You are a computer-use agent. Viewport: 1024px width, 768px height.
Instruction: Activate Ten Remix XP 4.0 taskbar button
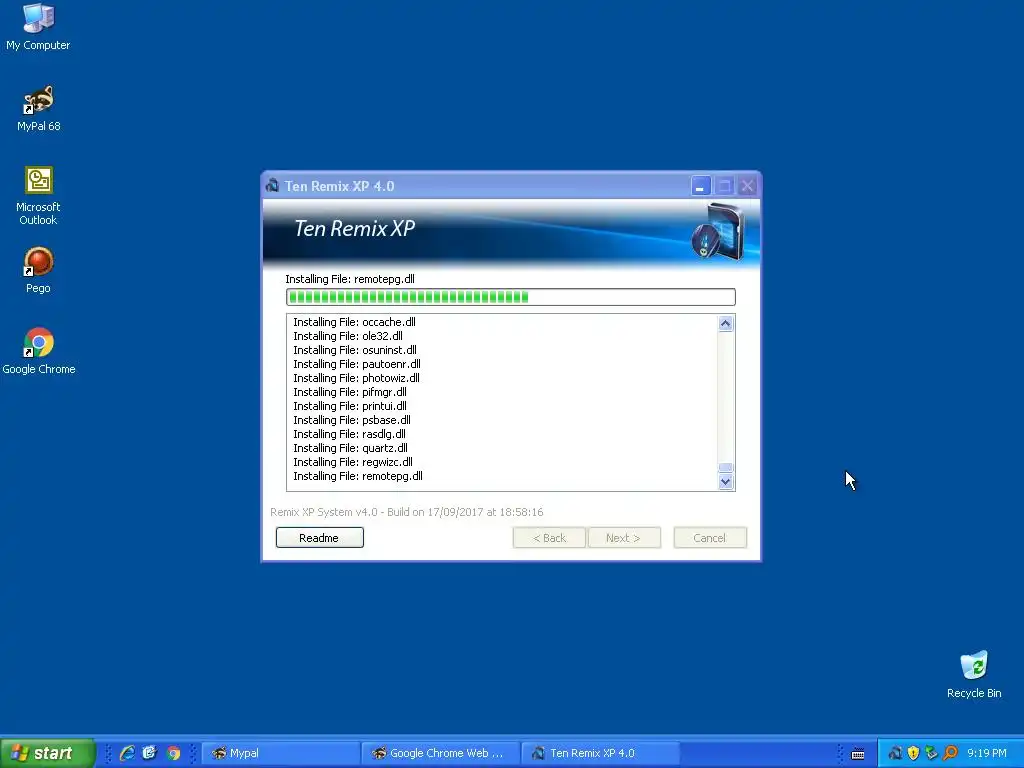(x=601, y=753)
